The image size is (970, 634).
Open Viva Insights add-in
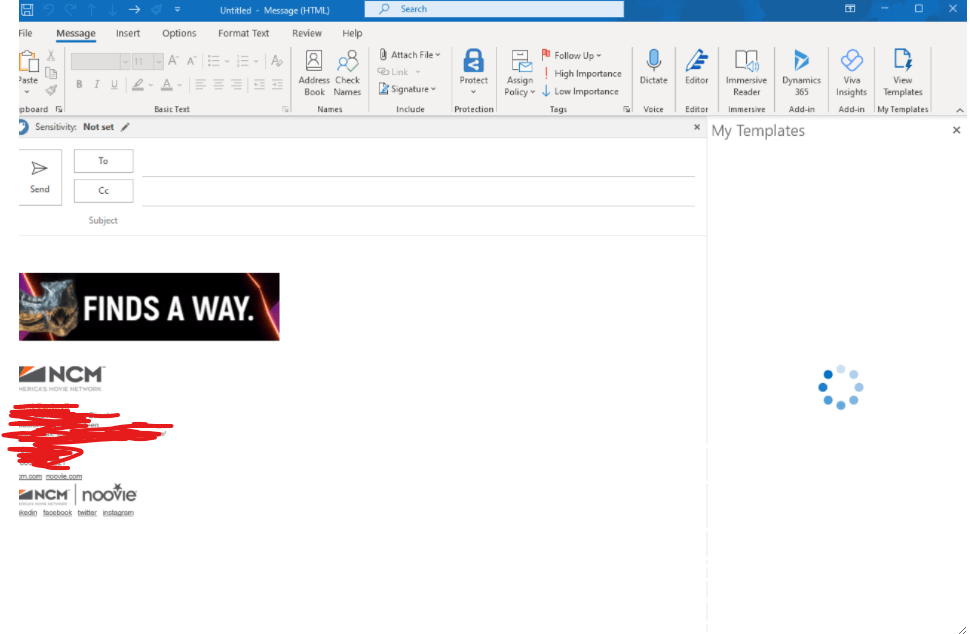pyautogui.click(x=851, y=73)
